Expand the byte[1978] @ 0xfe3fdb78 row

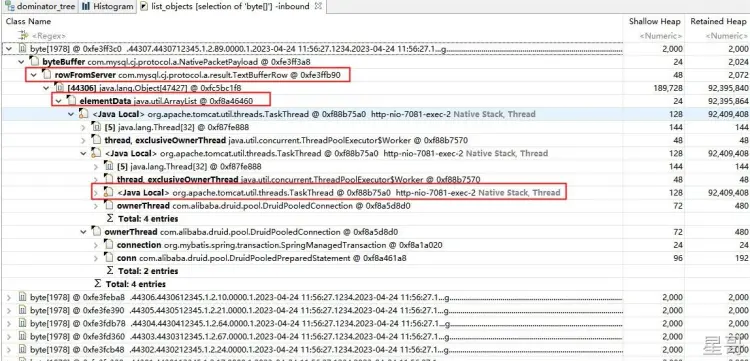pyautogui.click(x=9, y=323)
